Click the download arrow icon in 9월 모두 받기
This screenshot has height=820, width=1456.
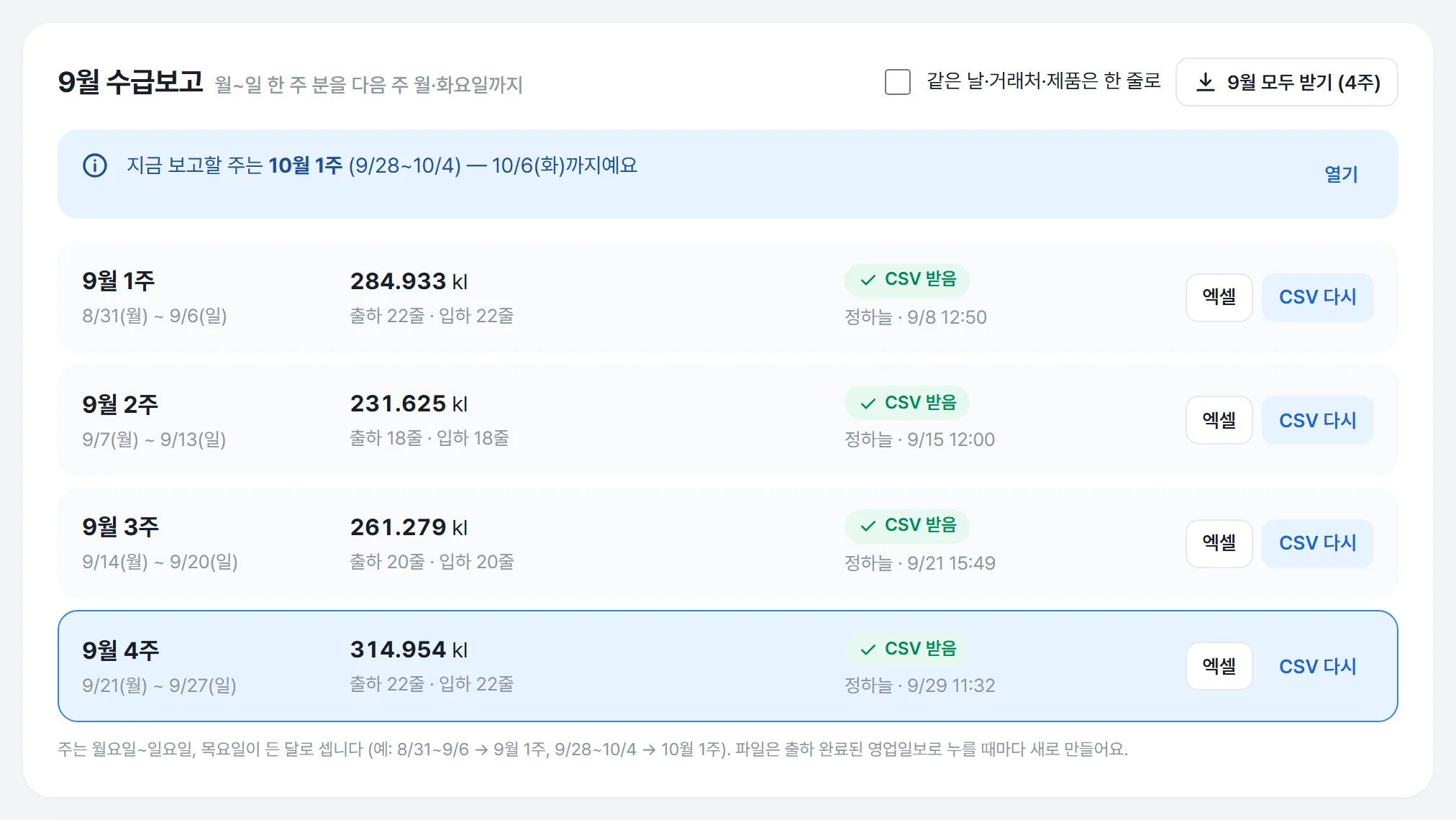pyautogui.click(x=1205, y=82)
